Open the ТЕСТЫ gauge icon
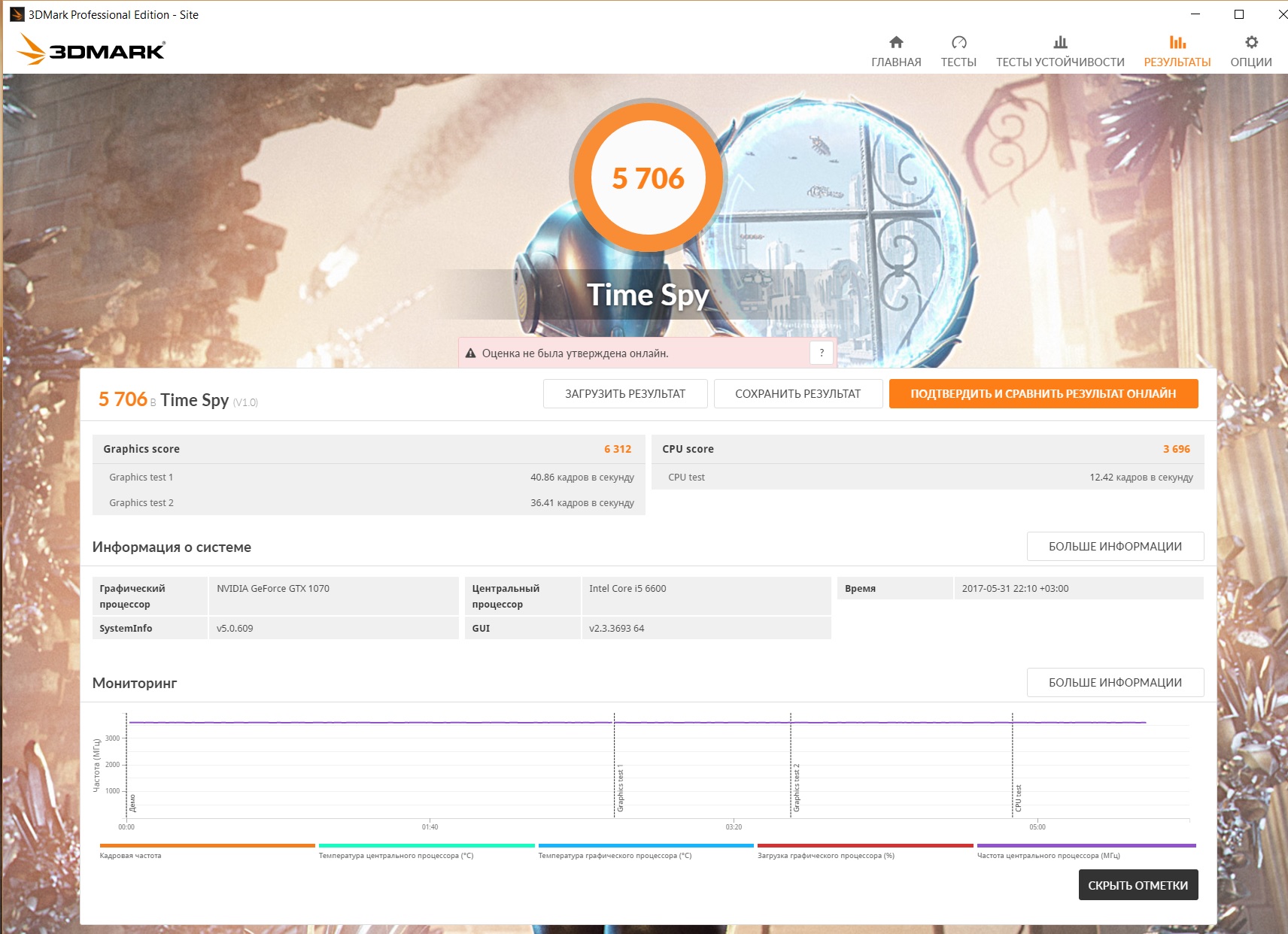 [x=958, y=42]
